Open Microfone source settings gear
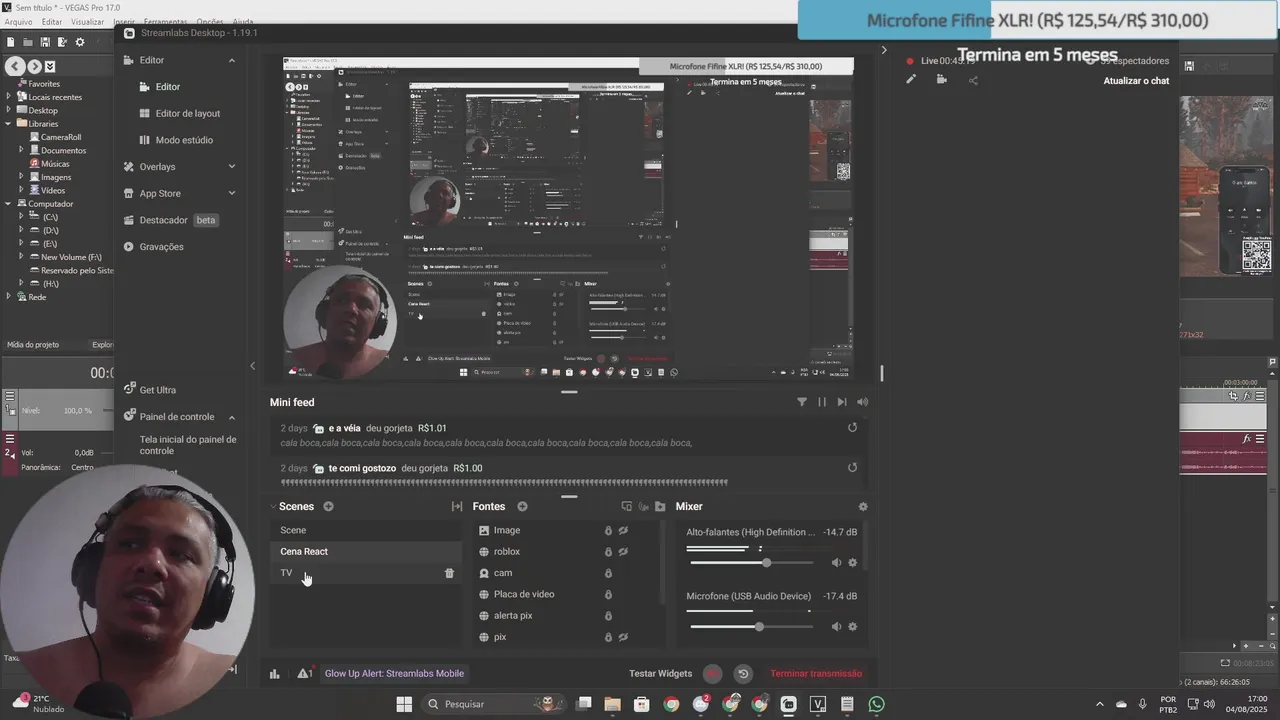Screen dimensions: 1280x720 point(853,627)
